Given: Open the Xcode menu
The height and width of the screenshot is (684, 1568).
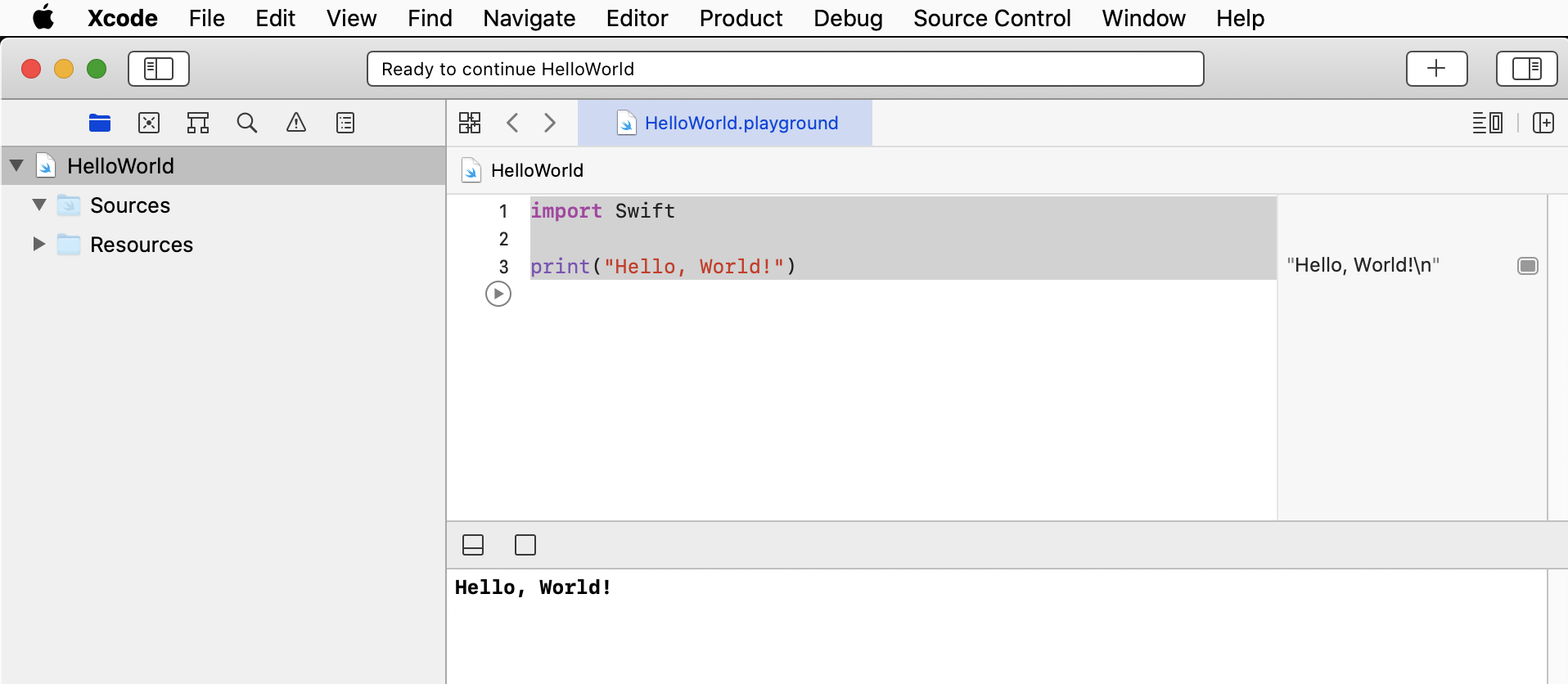Looking at the screenshot, I should click(123, 18).
